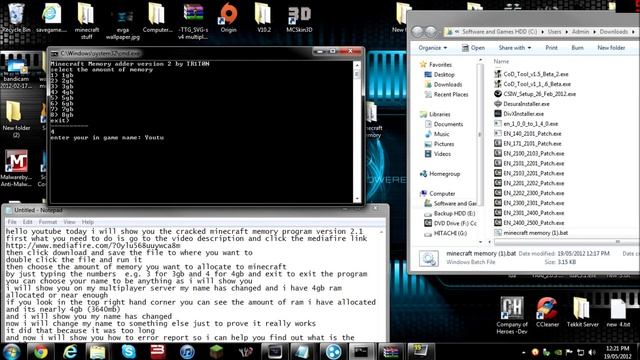Select DivXInstaller.exe in file list

[519, 114]
